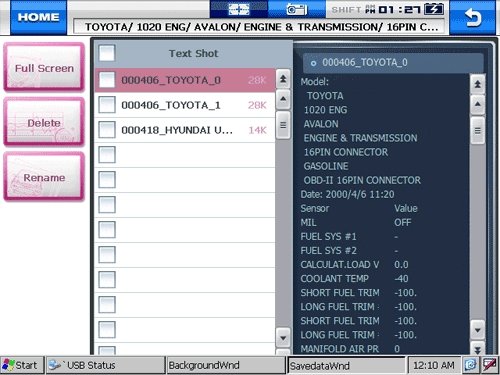Viewport: 500px width, 375px height.
Task: Switch to SavedataWnd taskbar item
Action: click(x=346, y=366)
